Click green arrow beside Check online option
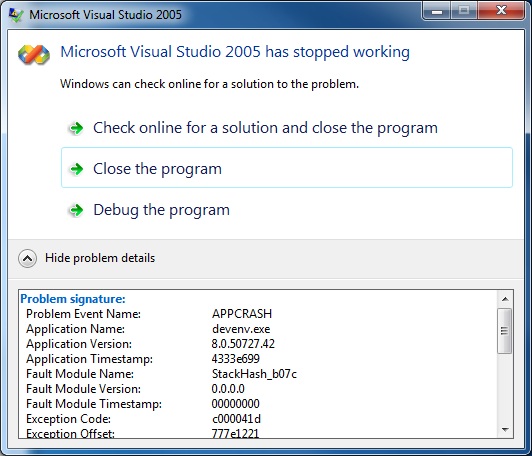 pyautogui.click(x=76, y=128)
